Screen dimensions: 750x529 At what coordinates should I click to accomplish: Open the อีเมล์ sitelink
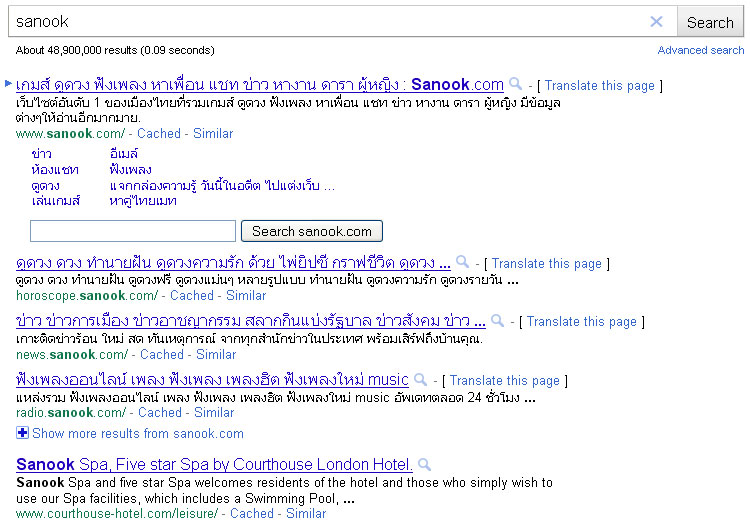(x=124, y=154)
